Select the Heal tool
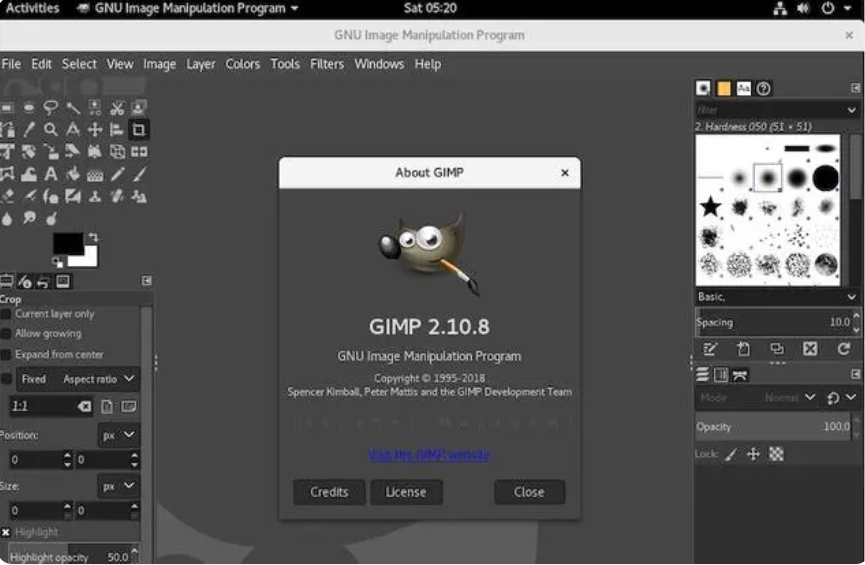 [x=117, y=196]
